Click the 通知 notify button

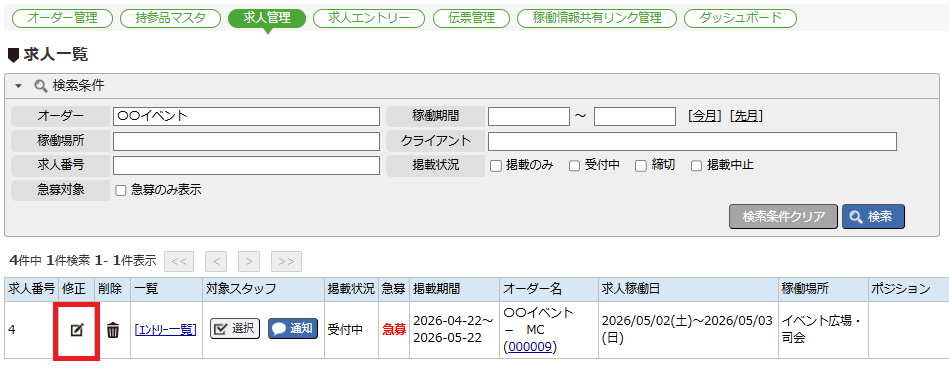[x=293, y=329]
